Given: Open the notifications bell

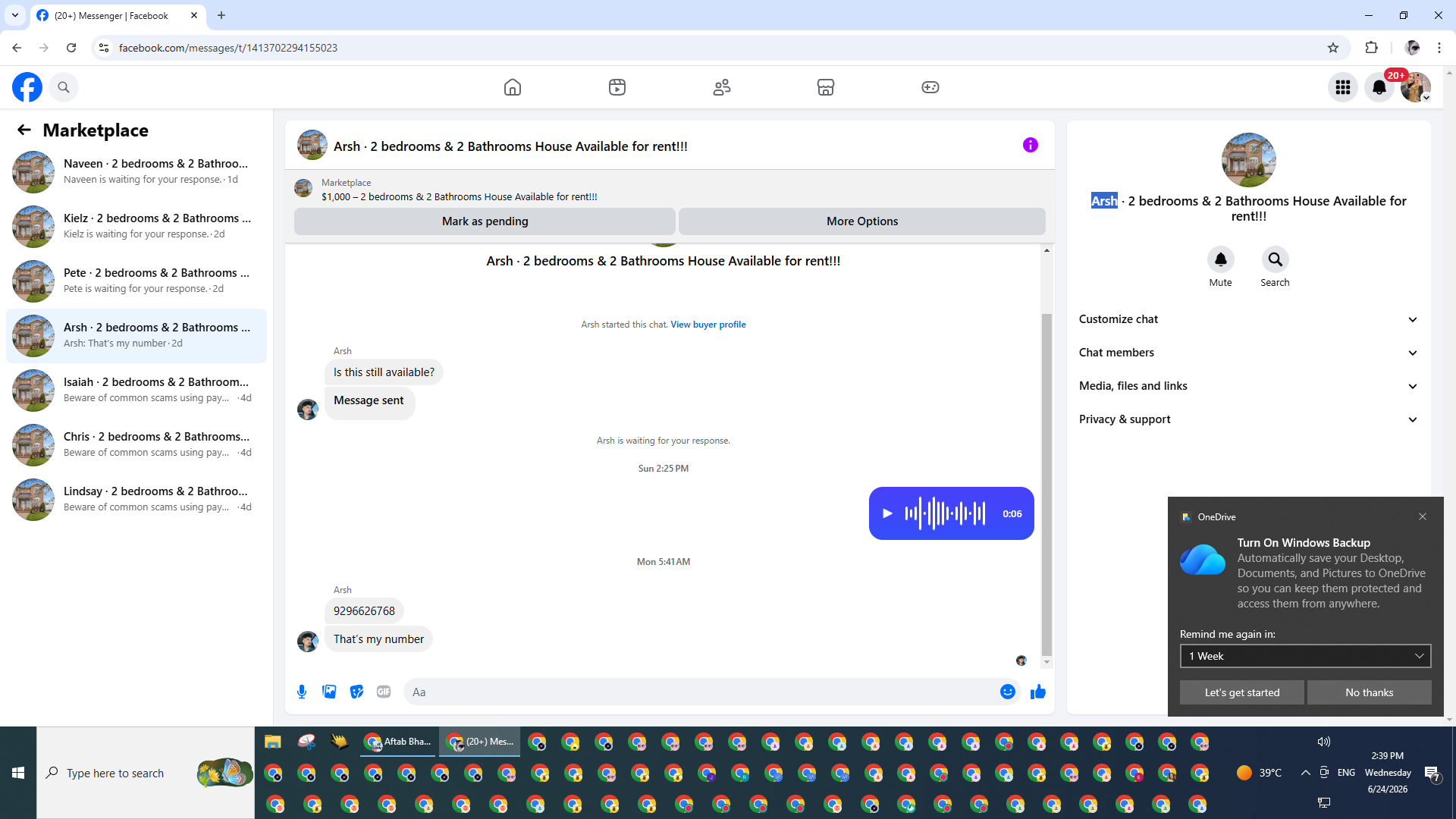Looking at the screenshot, I should click(1379, 87).
